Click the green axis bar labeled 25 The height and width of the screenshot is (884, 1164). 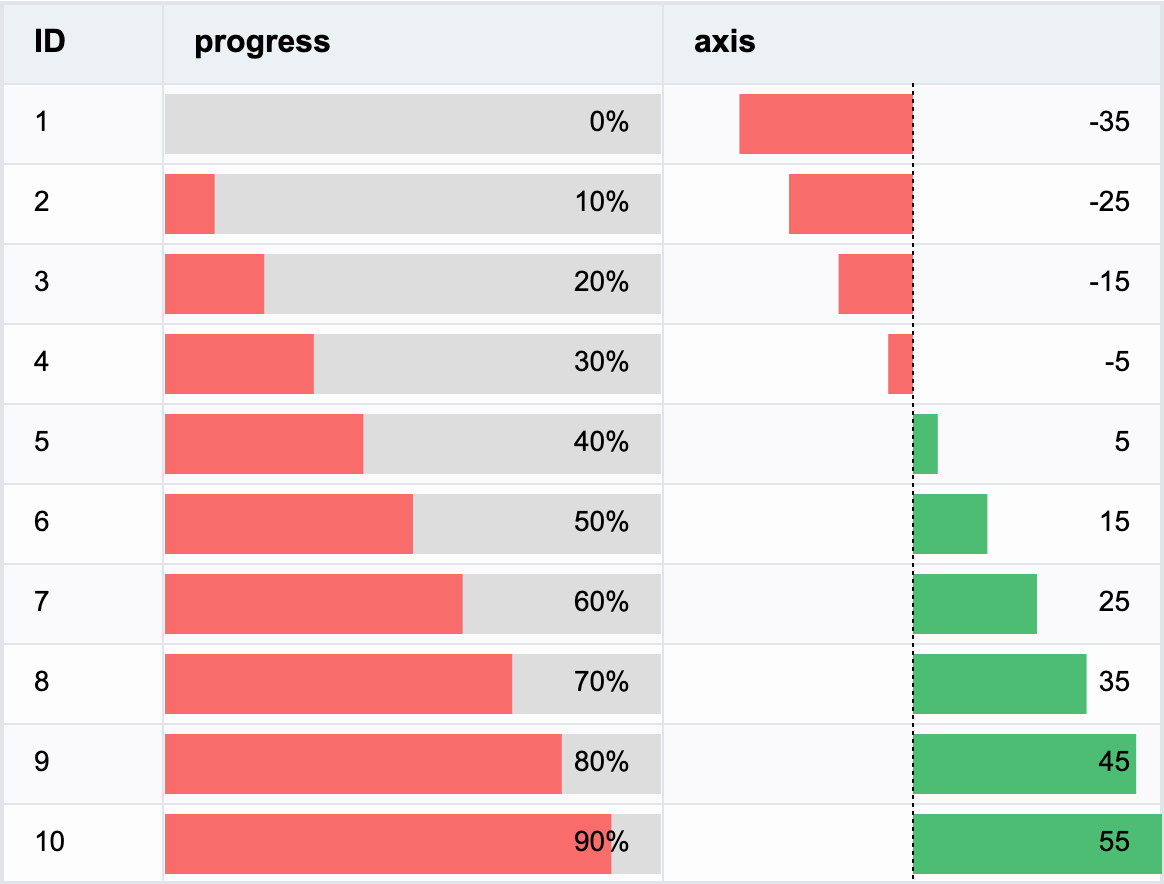pyautogui.click(x=975, y=604)
